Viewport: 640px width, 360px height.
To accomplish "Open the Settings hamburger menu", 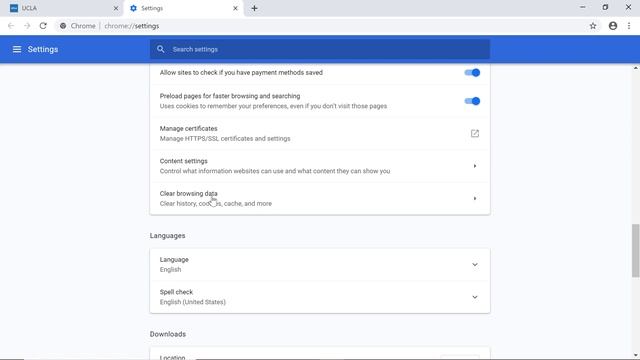I will [x=17, y=49].
